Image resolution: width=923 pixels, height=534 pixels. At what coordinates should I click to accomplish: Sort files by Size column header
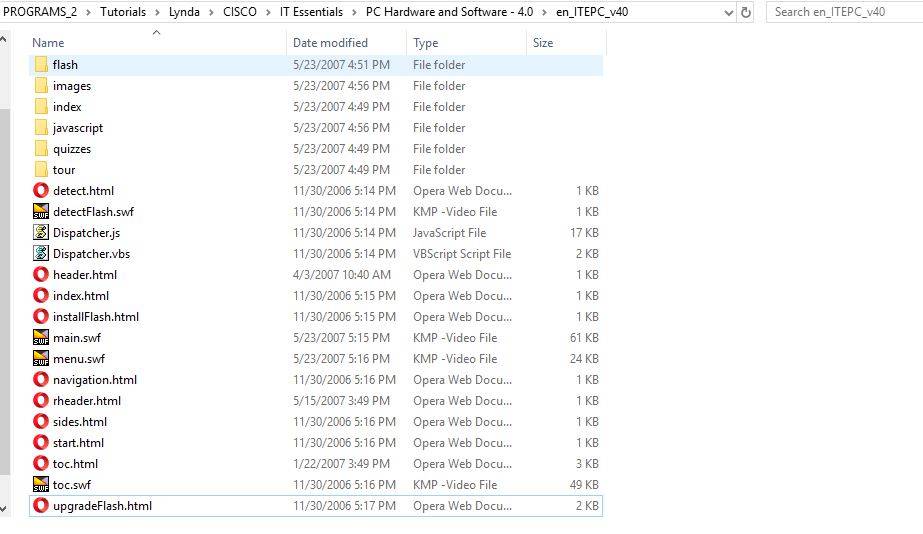click(x=566, y=42)
